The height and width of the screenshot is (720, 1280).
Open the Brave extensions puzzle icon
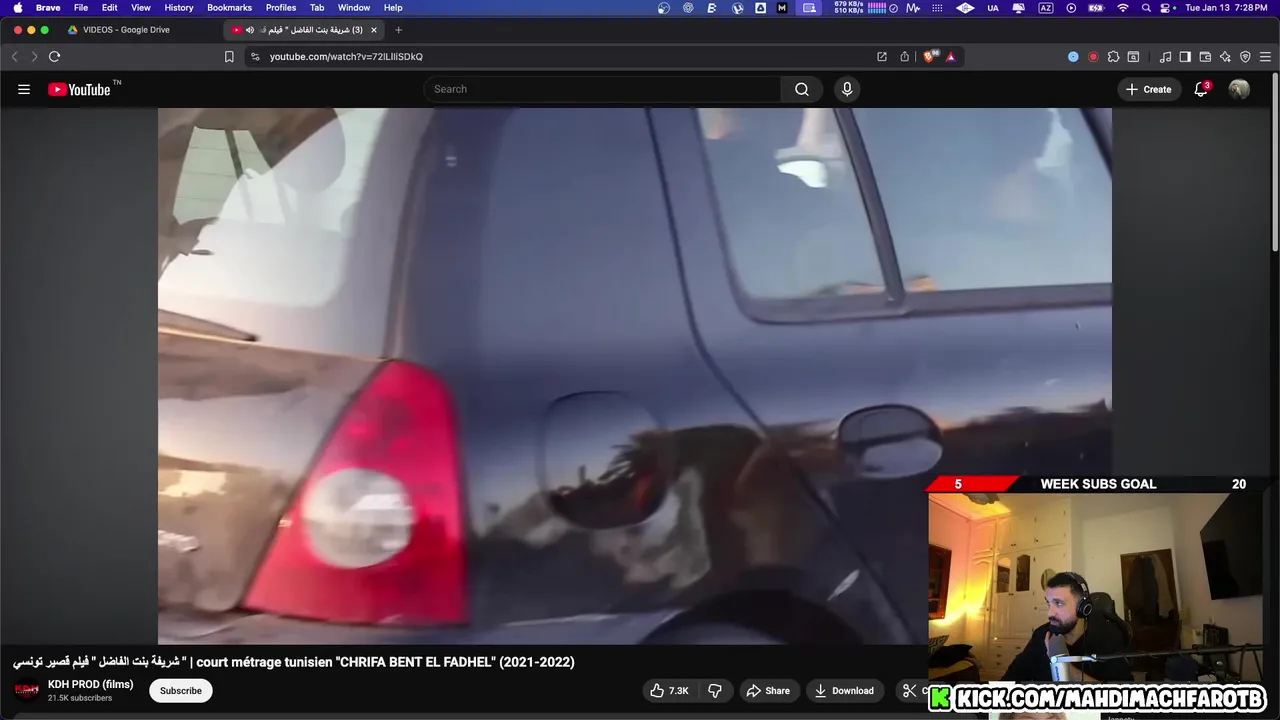point(1113,57)
